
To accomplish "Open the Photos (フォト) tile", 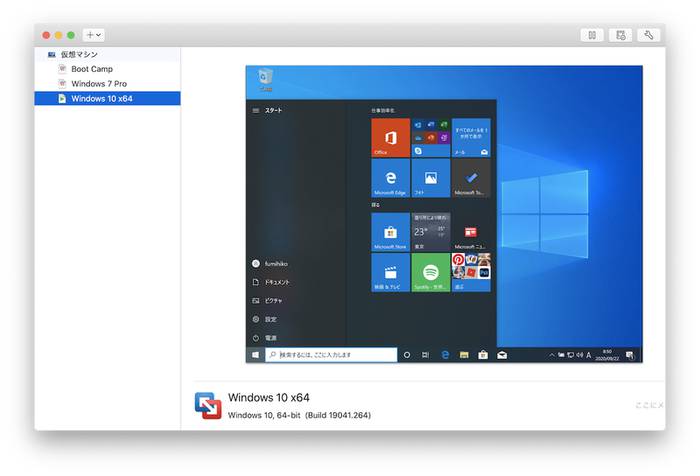I will [431, 178].
